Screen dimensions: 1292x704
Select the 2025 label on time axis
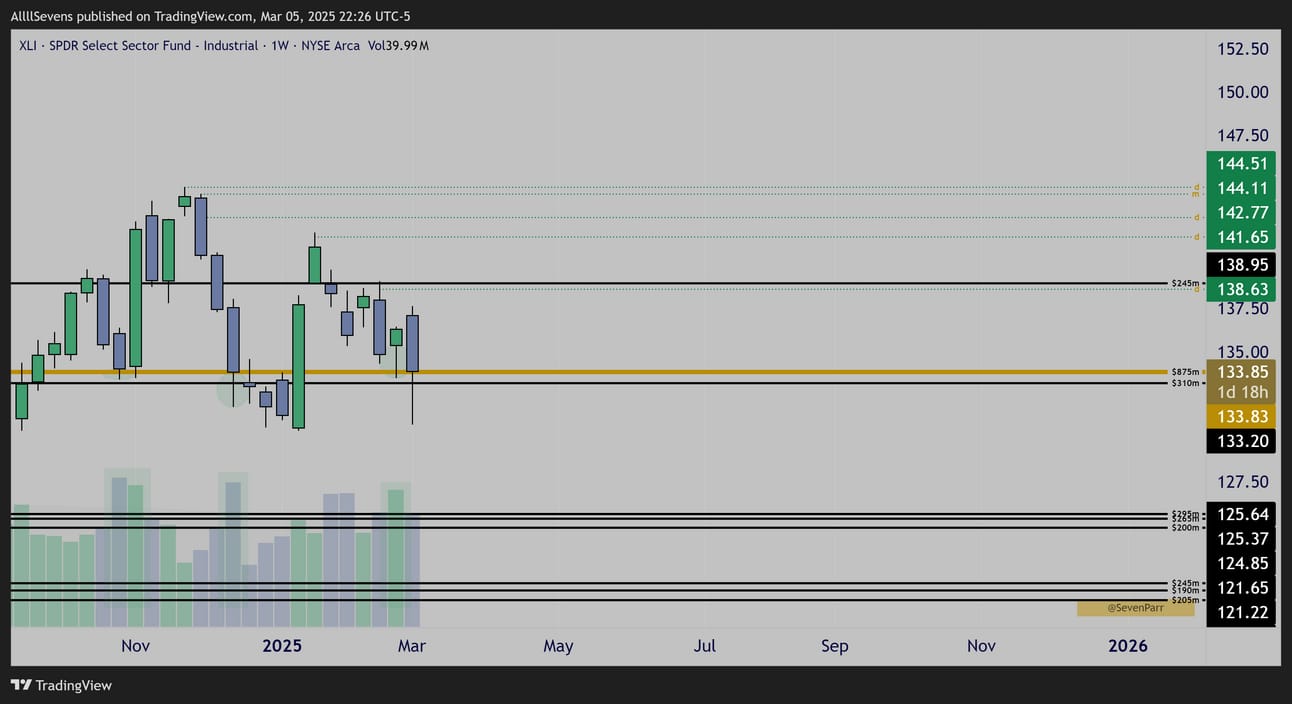(282, 646)
